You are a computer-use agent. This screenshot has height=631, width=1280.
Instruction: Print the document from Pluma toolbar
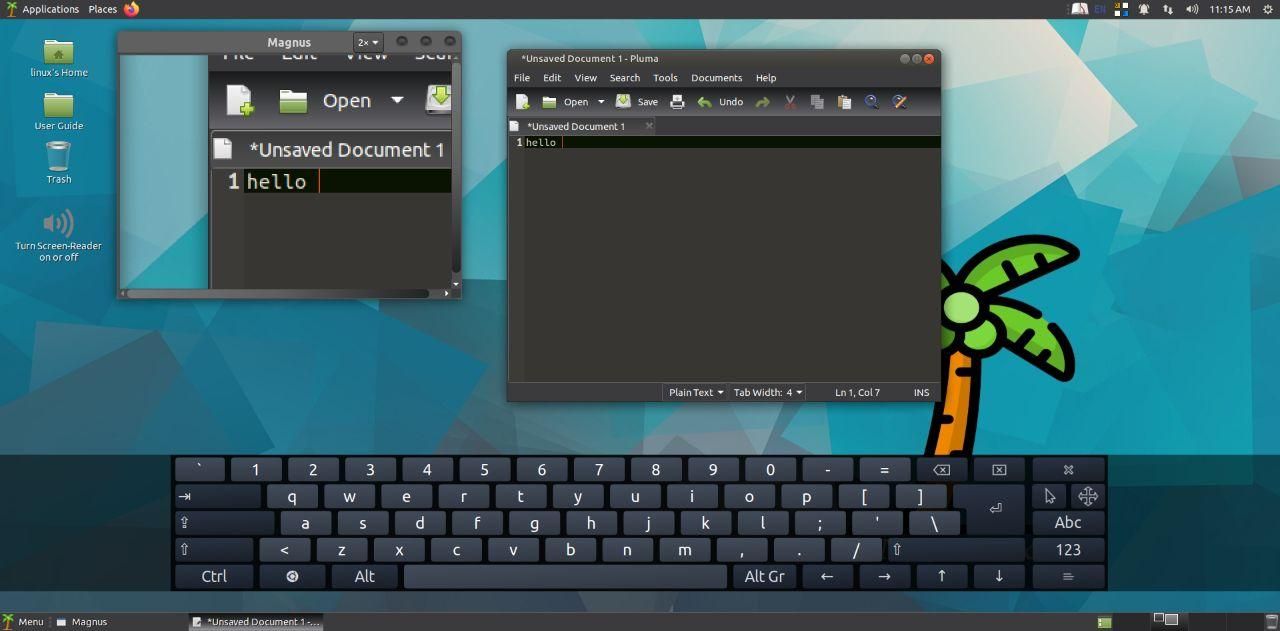(677, 102)
